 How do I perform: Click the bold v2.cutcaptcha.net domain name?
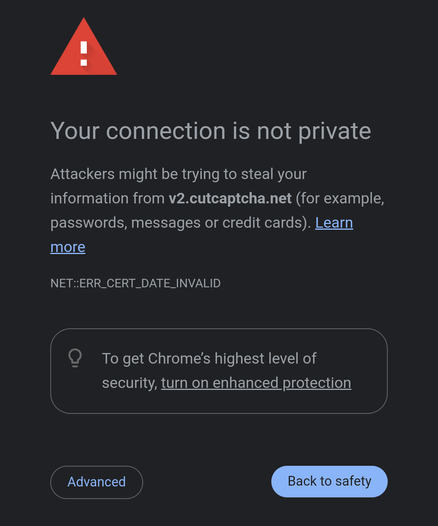tap(230, 198)
